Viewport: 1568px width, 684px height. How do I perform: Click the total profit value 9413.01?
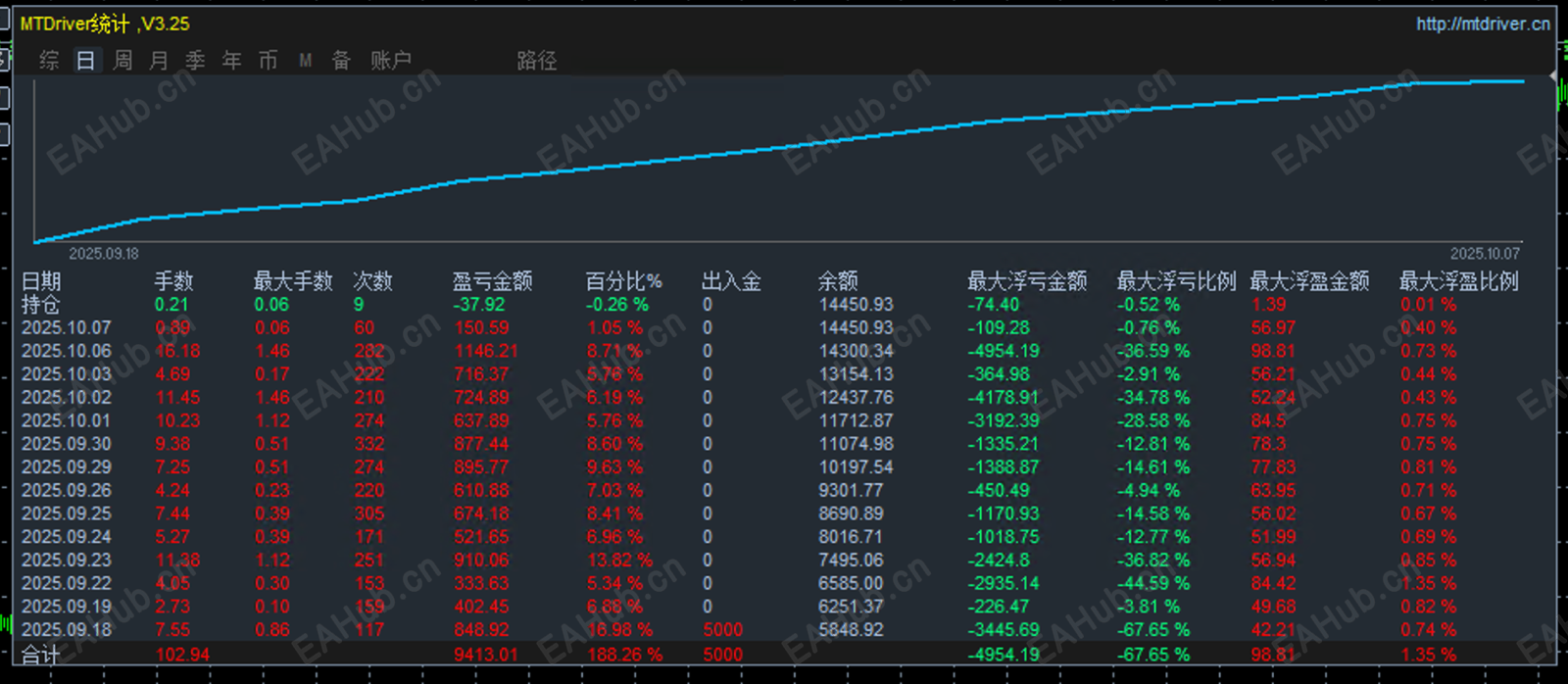pyautogui.click(x=486, y=655)
